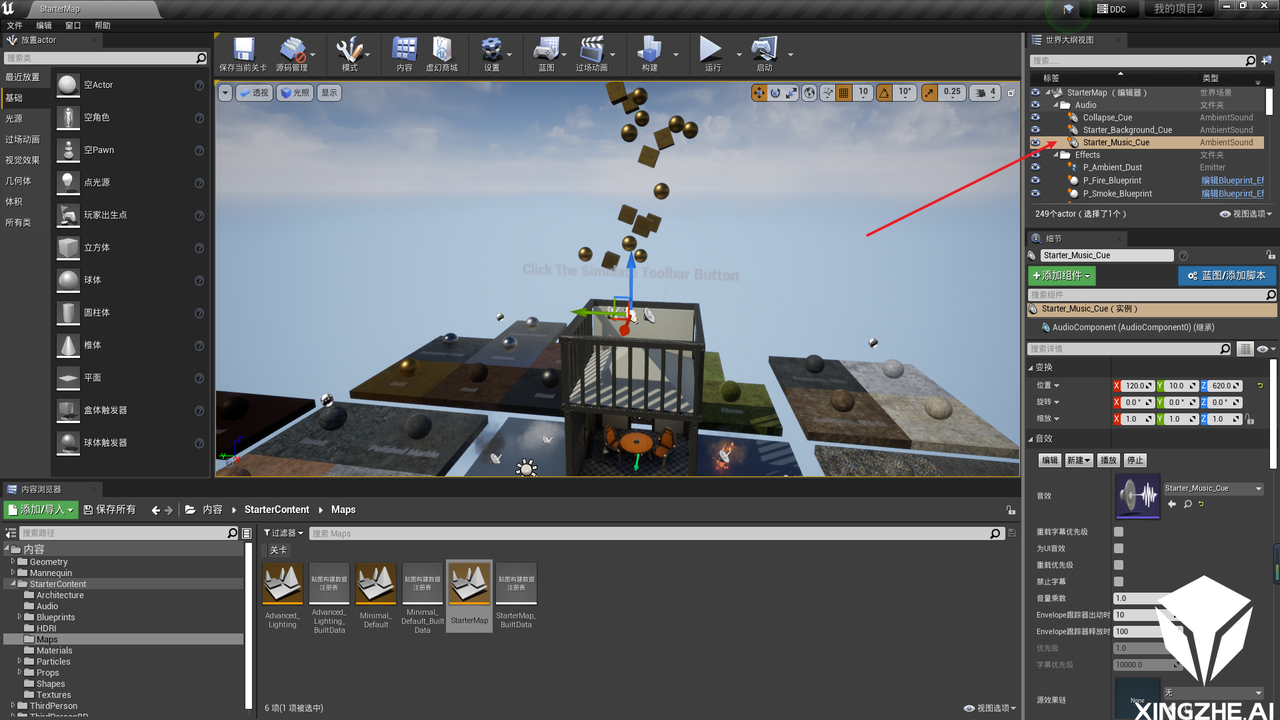Select Cone (椎体) in place panel
This screenshot has width=1280, height=720.
[132, 345]
